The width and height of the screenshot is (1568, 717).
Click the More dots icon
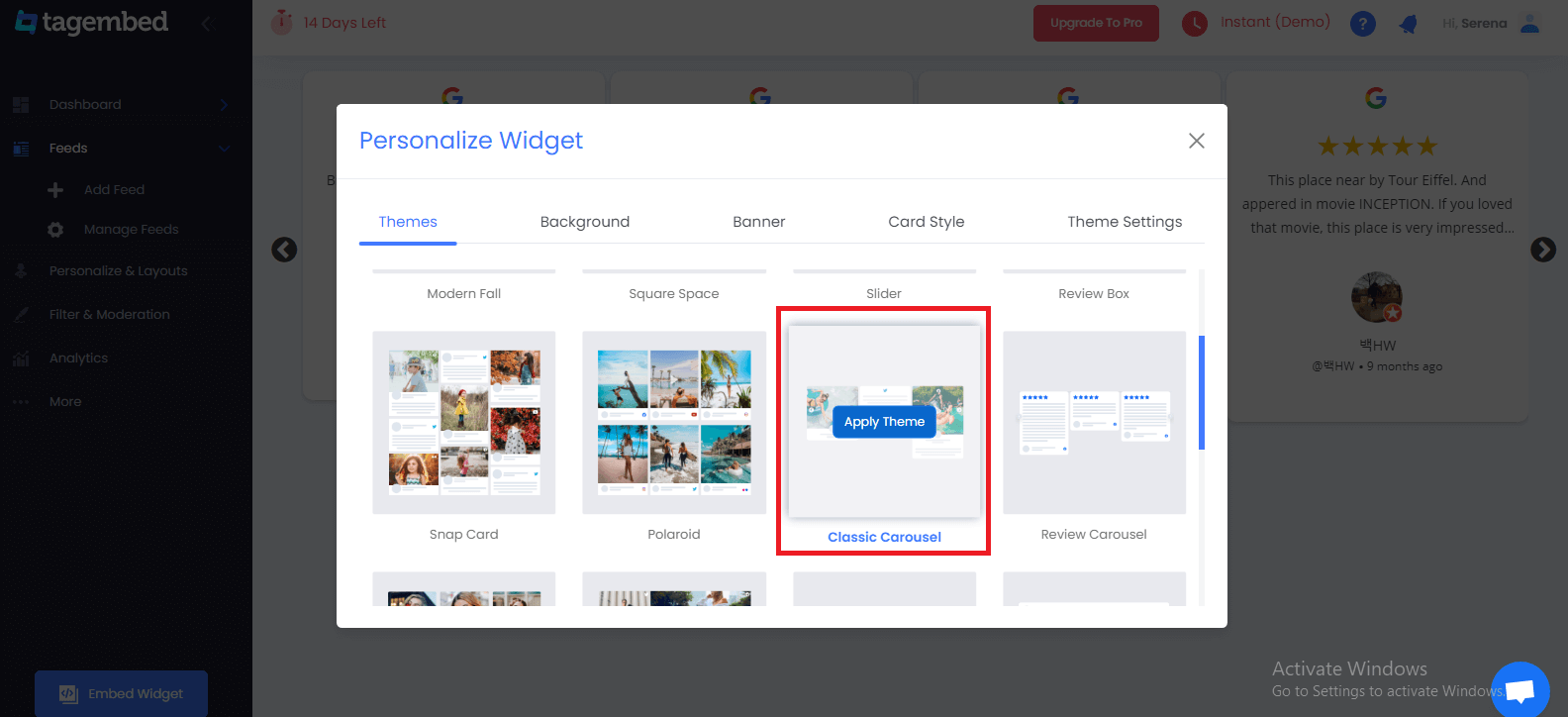pos(21,402)
